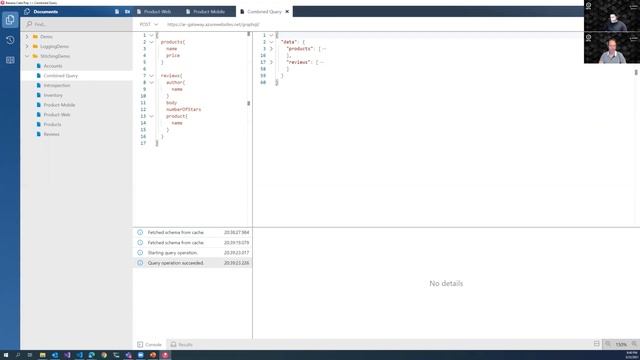Open Chrome from the taskbar
This screenshot has height=360, width=640.
(104, 355)
